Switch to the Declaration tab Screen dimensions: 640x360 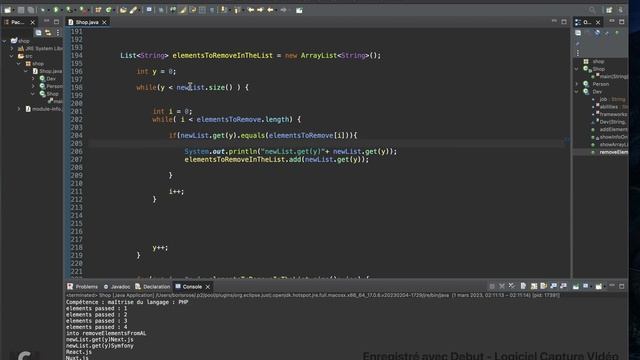tap(153, 287)
